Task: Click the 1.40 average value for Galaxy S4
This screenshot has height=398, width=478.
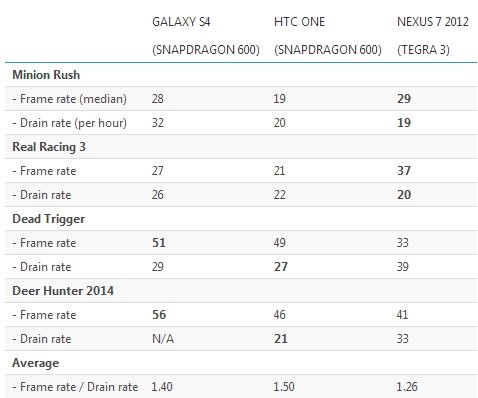Action: (162, 387)
